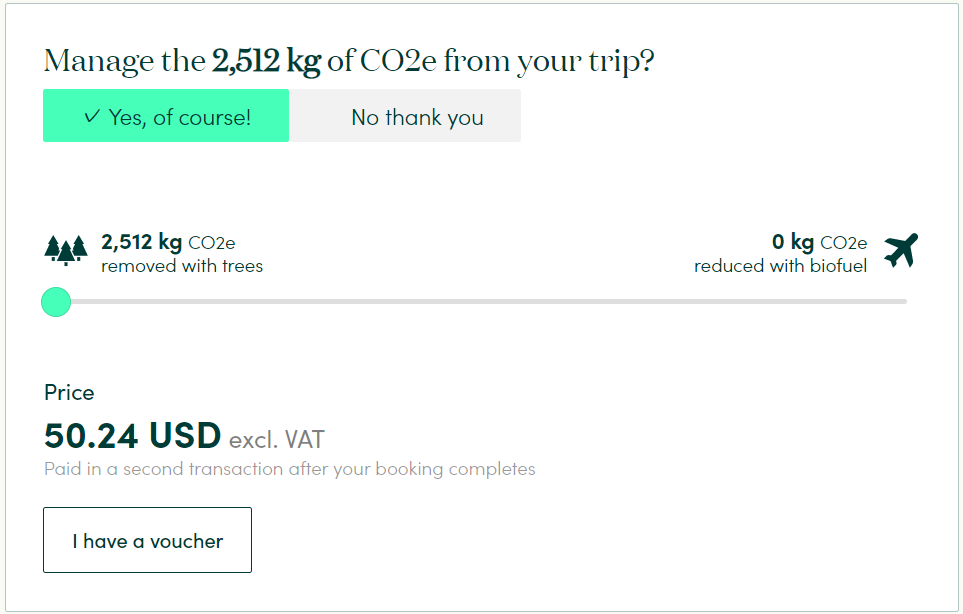Viewport: 963px width, 614px height.
Task: Click the "Paid in a second transaction" note
Action: pyautogui.click(x=290, y=469)
